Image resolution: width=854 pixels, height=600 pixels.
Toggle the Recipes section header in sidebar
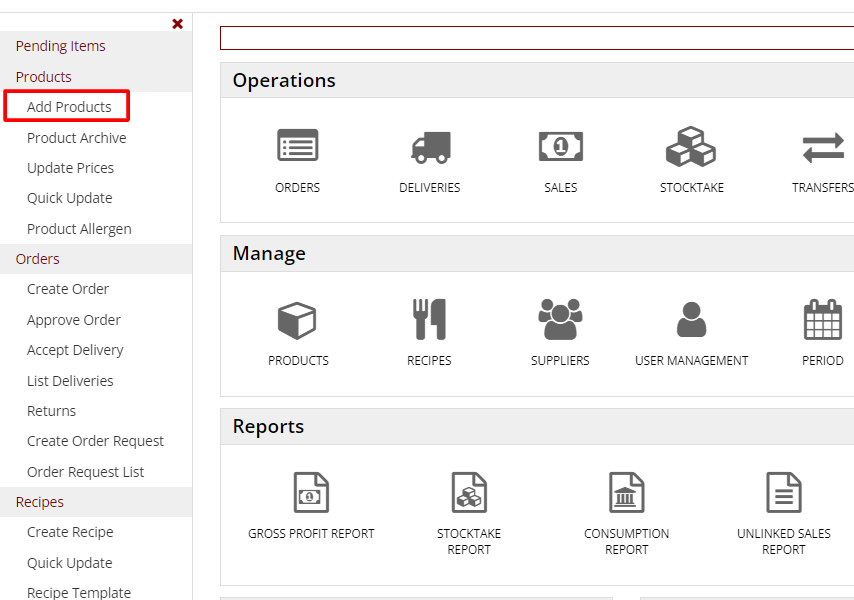[x=40, y=502]
